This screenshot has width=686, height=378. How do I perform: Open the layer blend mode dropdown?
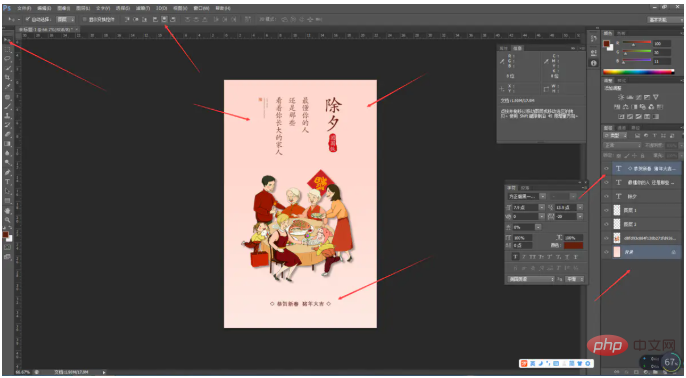click(623, 145)
